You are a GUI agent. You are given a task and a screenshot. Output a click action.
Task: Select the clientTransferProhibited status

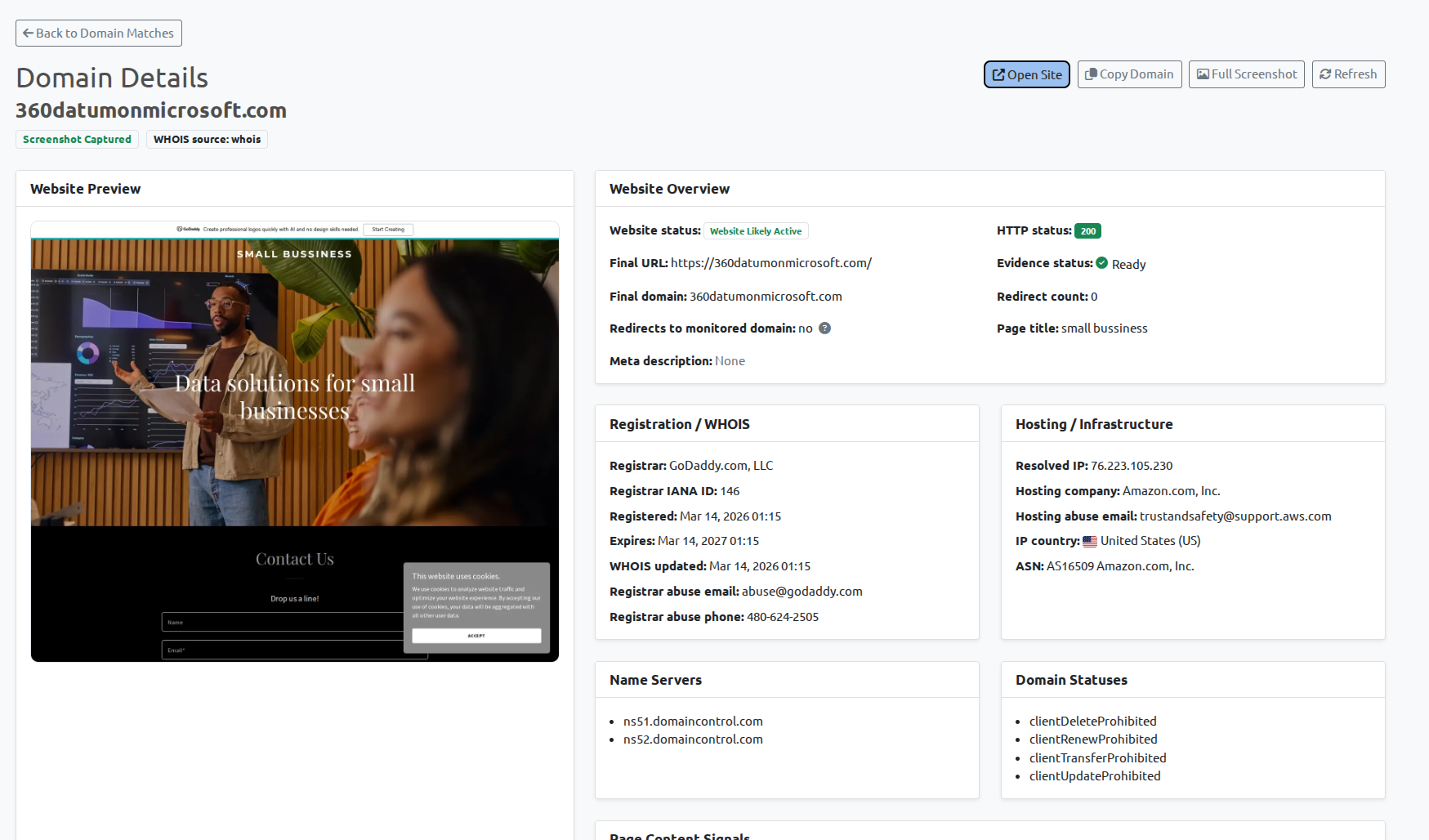coord(1098,758)
